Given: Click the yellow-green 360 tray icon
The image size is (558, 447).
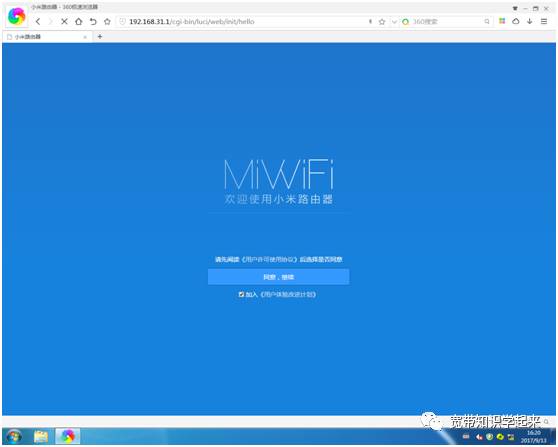Looking at the screenshot, I should click(x=500, y=437).
